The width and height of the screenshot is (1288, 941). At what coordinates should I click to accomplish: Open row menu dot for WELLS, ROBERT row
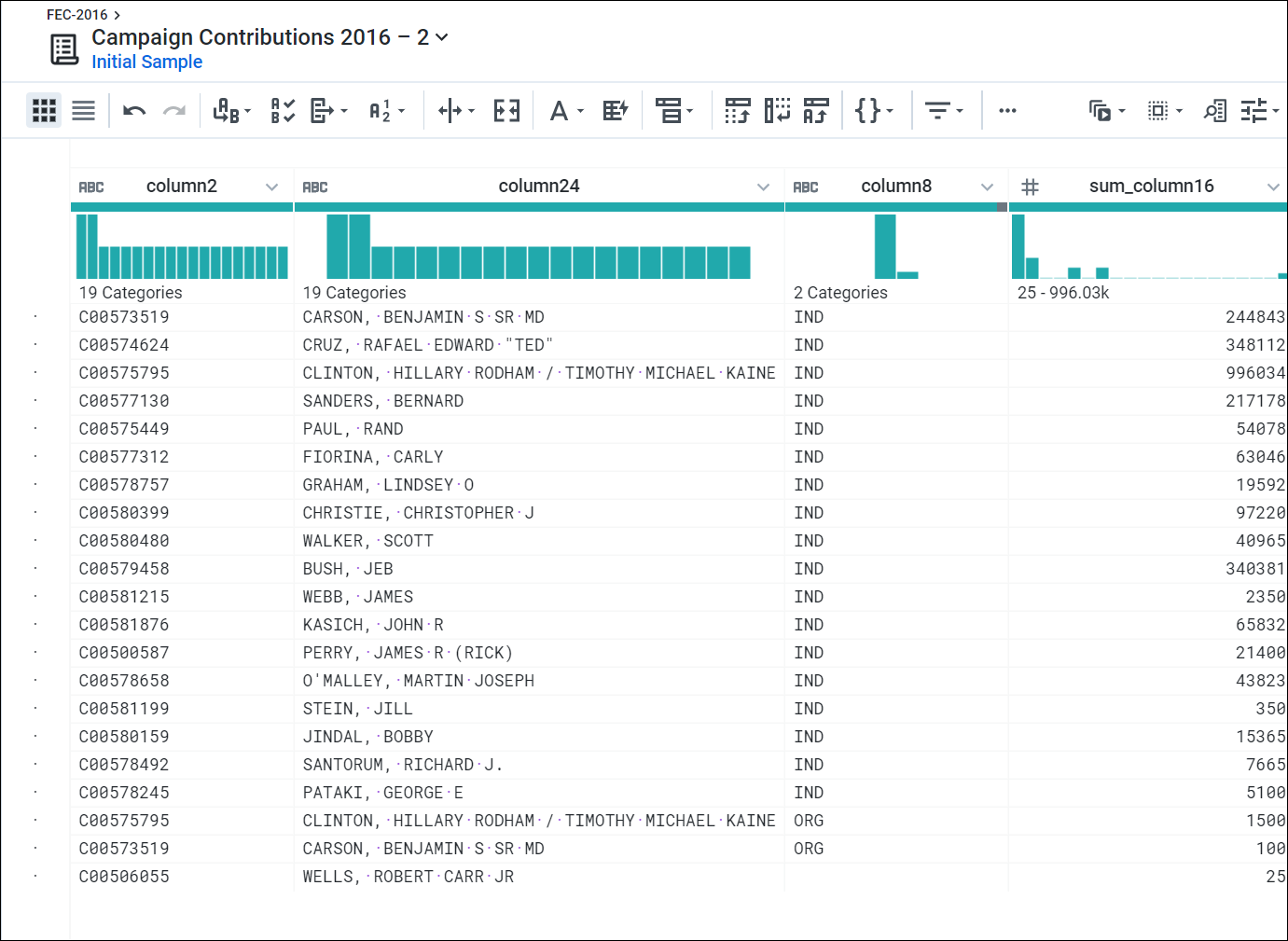click(35, 877)
